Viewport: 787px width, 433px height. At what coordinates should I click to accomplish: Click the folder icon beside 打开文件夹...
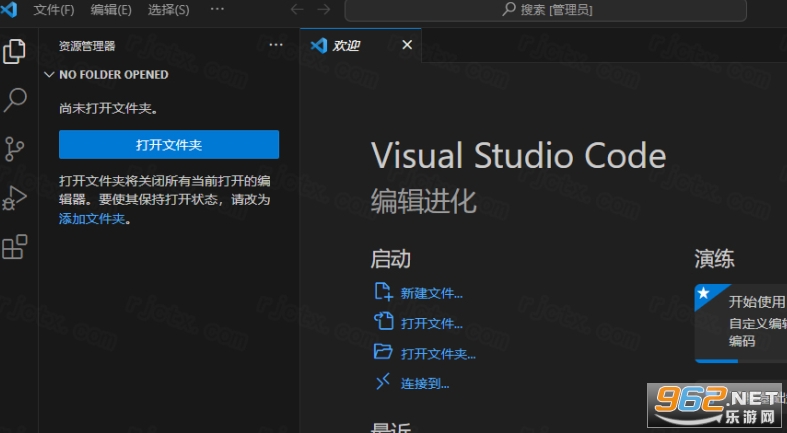click(x=383, y=352)
